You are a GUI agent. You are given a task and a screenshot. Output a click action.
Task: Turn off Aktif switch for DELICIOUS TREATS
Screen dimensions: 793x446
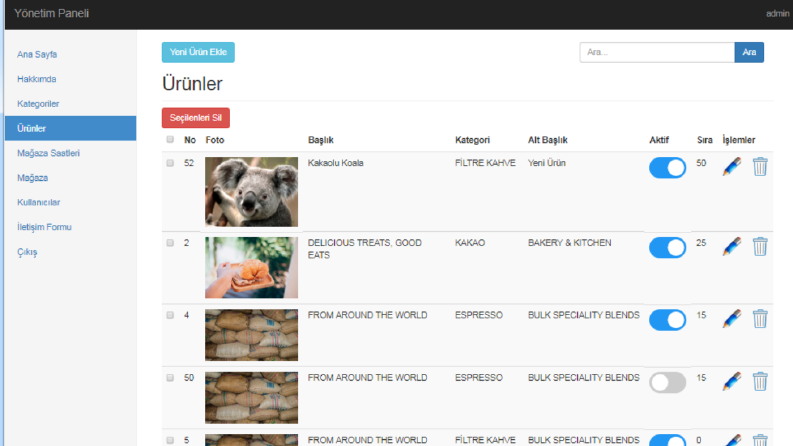pyautogui.click(x=668, y=248)
